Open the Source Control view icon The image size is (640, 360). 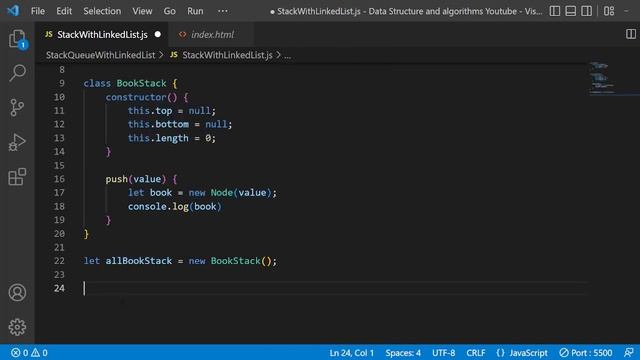[17, 108]
